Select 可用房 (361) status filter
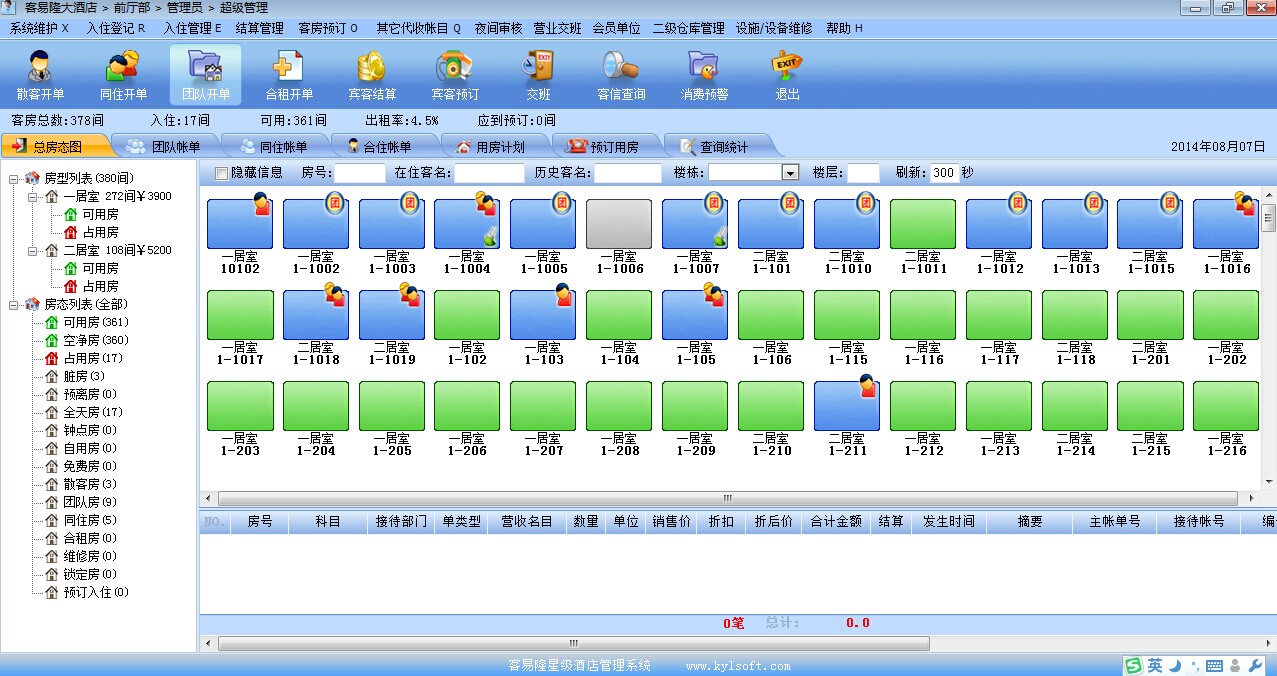The image size is (1277, 676). (x=96, y=322)
